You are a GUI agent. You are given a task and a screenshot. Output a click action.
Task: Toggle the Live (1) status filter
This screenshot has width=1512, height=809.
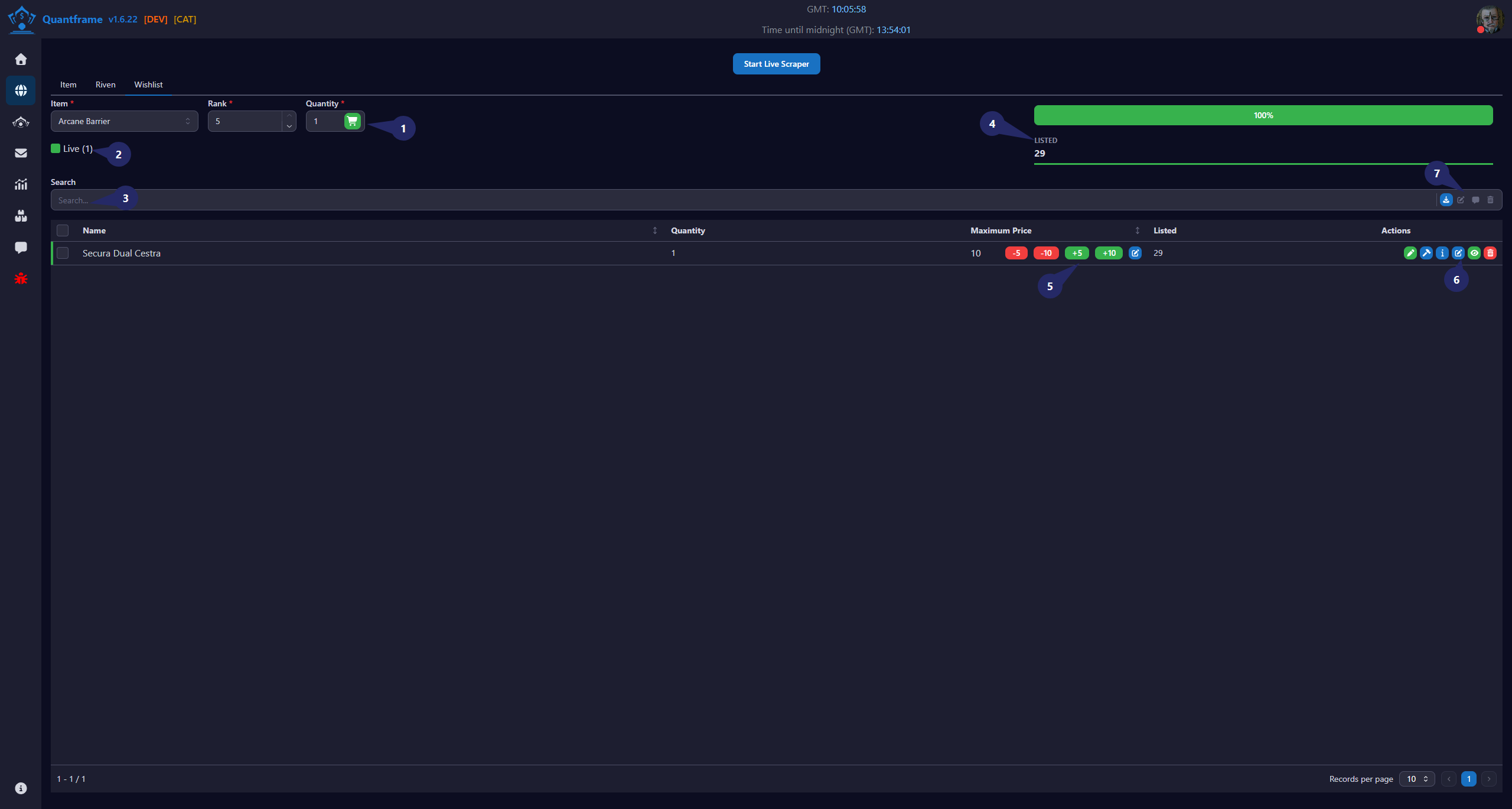pos(72,148)
